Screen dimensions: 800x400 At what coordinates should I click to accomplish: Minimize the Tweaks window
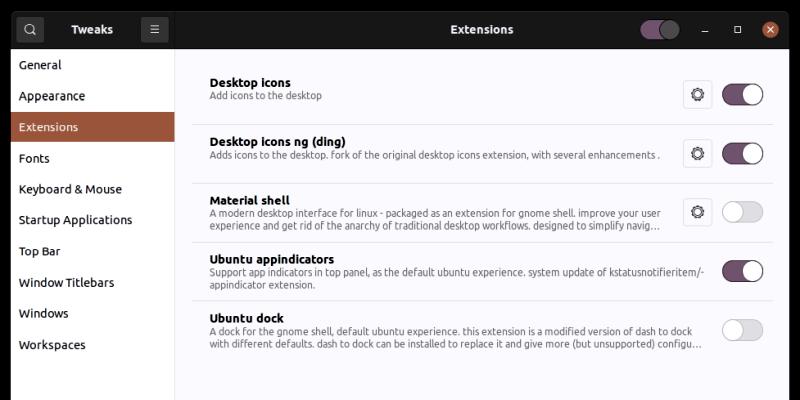tap(707, 30)
